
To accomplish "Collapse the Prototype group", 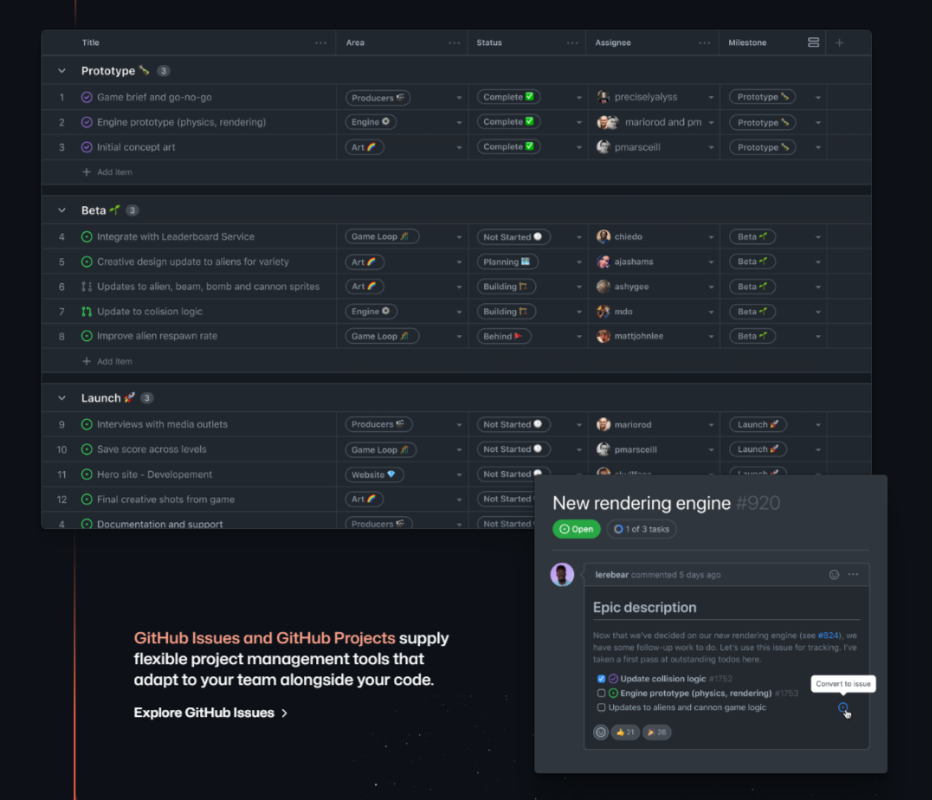I will coord(62,71).
